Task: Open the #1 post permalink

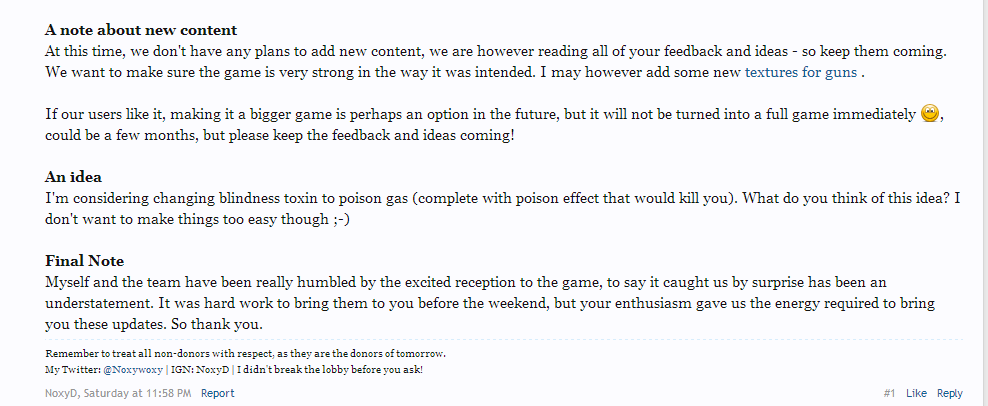Action: click(x=890, y=393)
